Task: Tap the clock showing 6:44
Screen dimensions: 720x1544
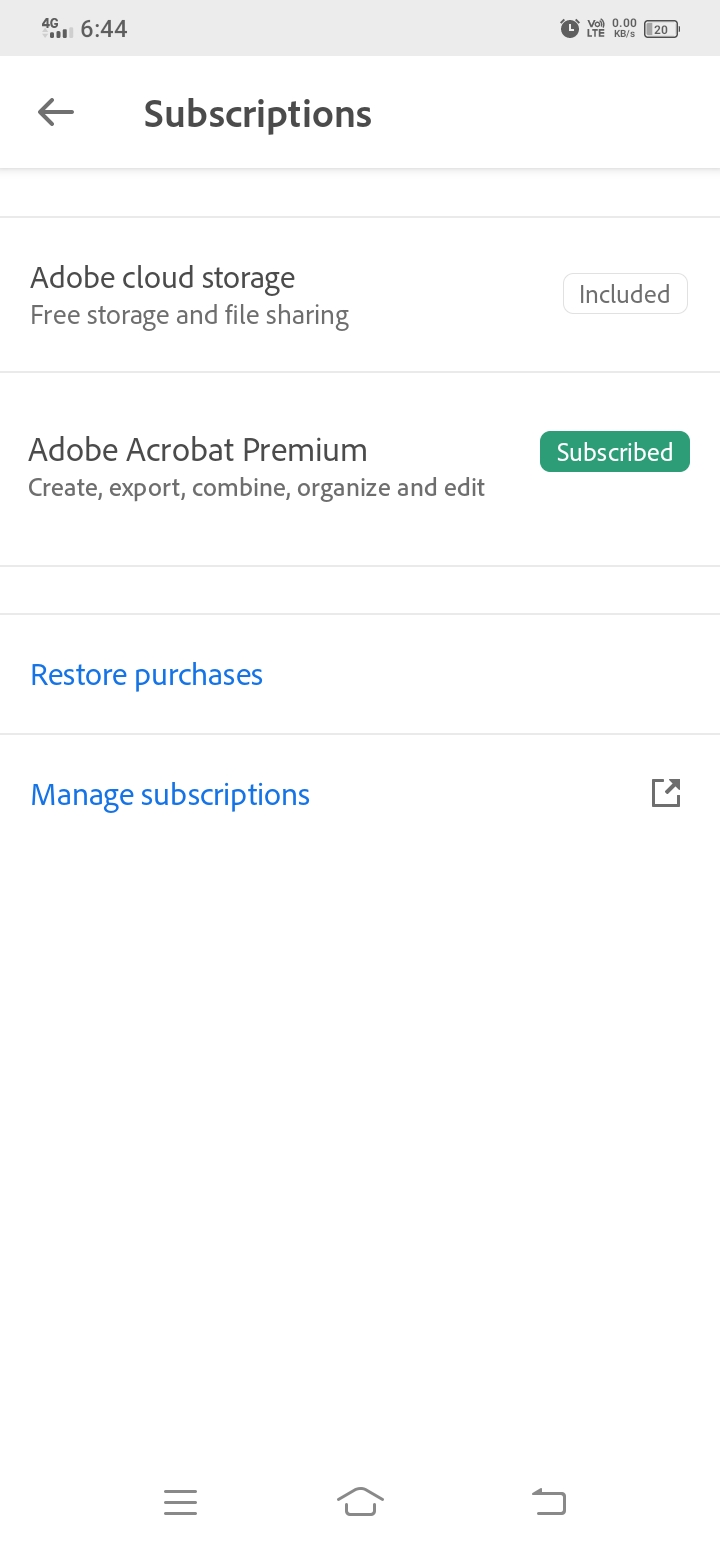Action: (105, 28)
